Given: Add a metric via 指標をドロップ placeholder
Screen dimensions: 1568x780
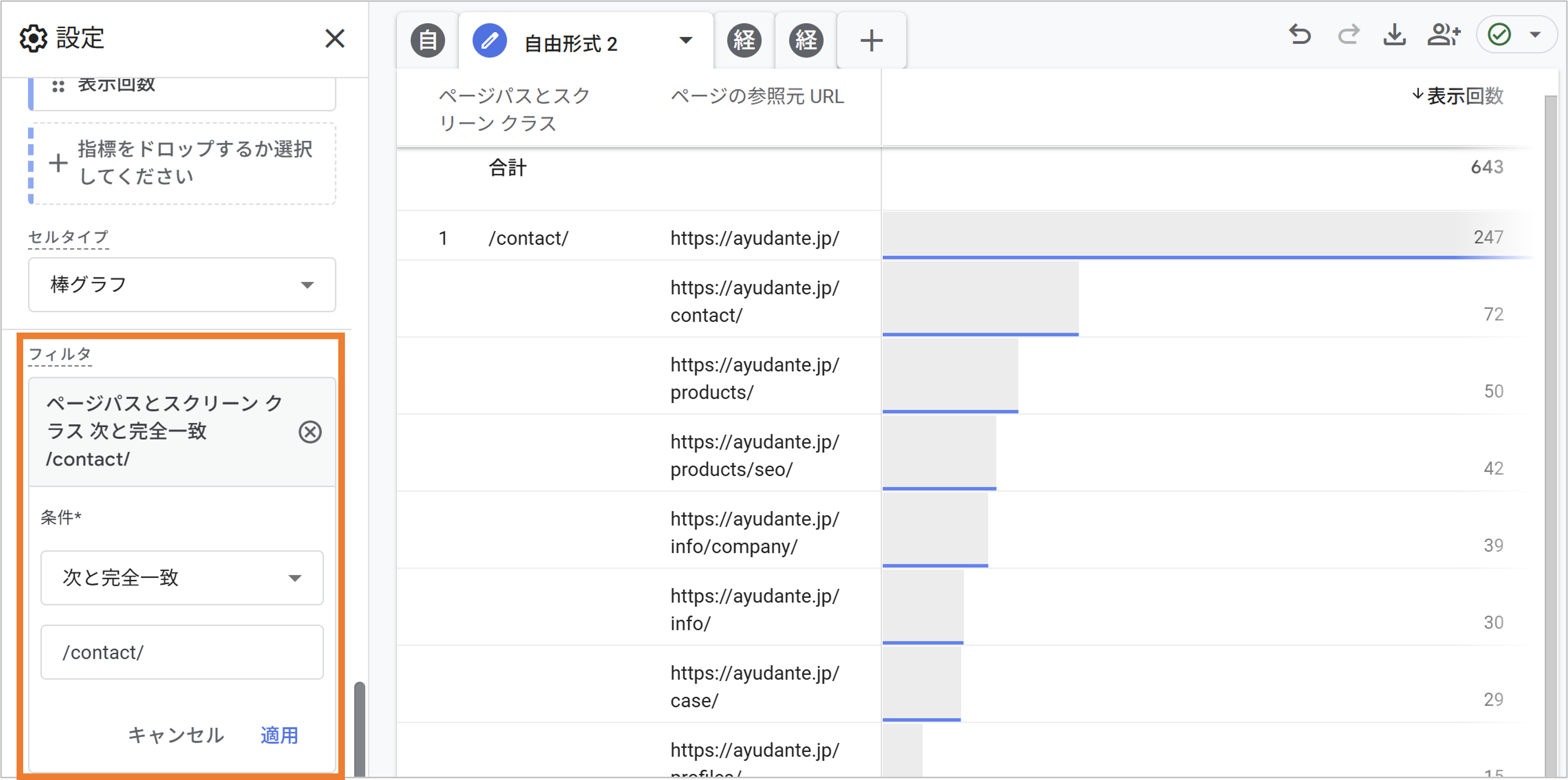Looking at the screenshot, I should (x=183, y=163).
